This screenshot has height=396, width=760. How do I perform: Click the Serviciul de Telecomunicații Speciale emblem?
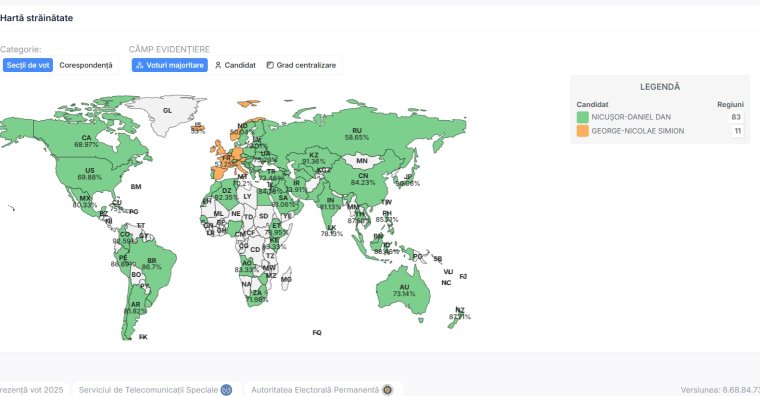tap(226, 390)
